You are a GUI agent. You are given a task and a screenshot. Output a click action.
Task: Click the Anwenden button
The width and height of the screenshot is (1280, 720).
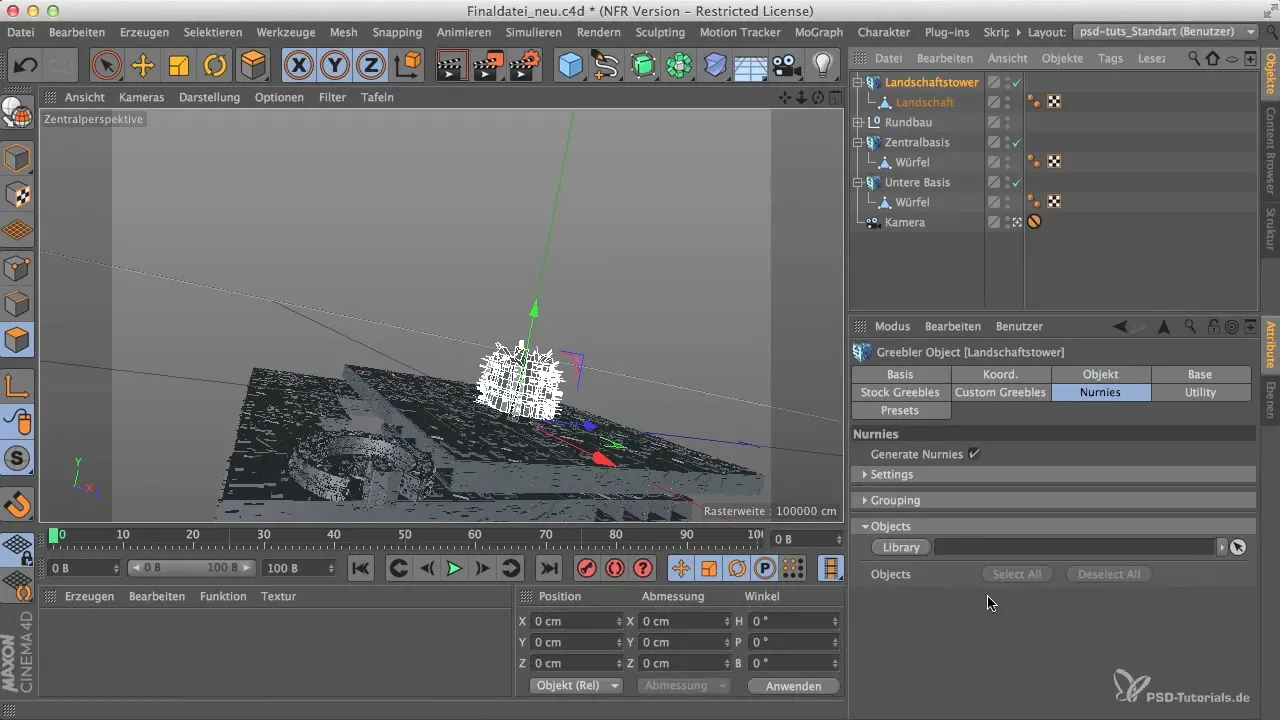tap(792, 686)
